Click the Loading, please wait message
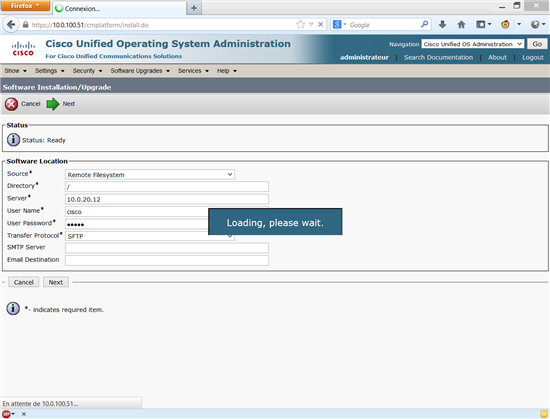 pos(275,223)
